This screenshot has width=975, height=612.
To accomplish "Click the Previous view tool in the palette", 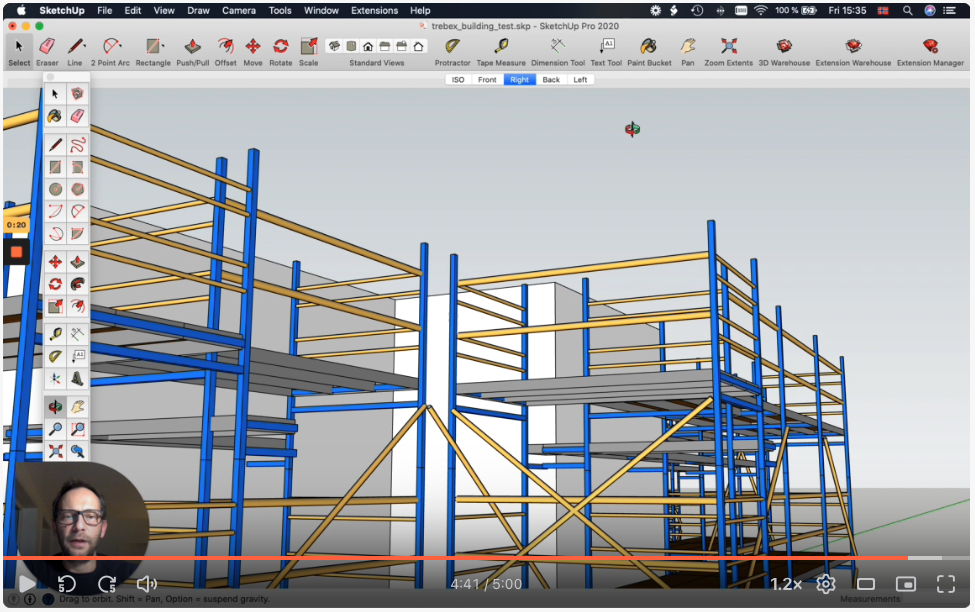I will point(77,452).
